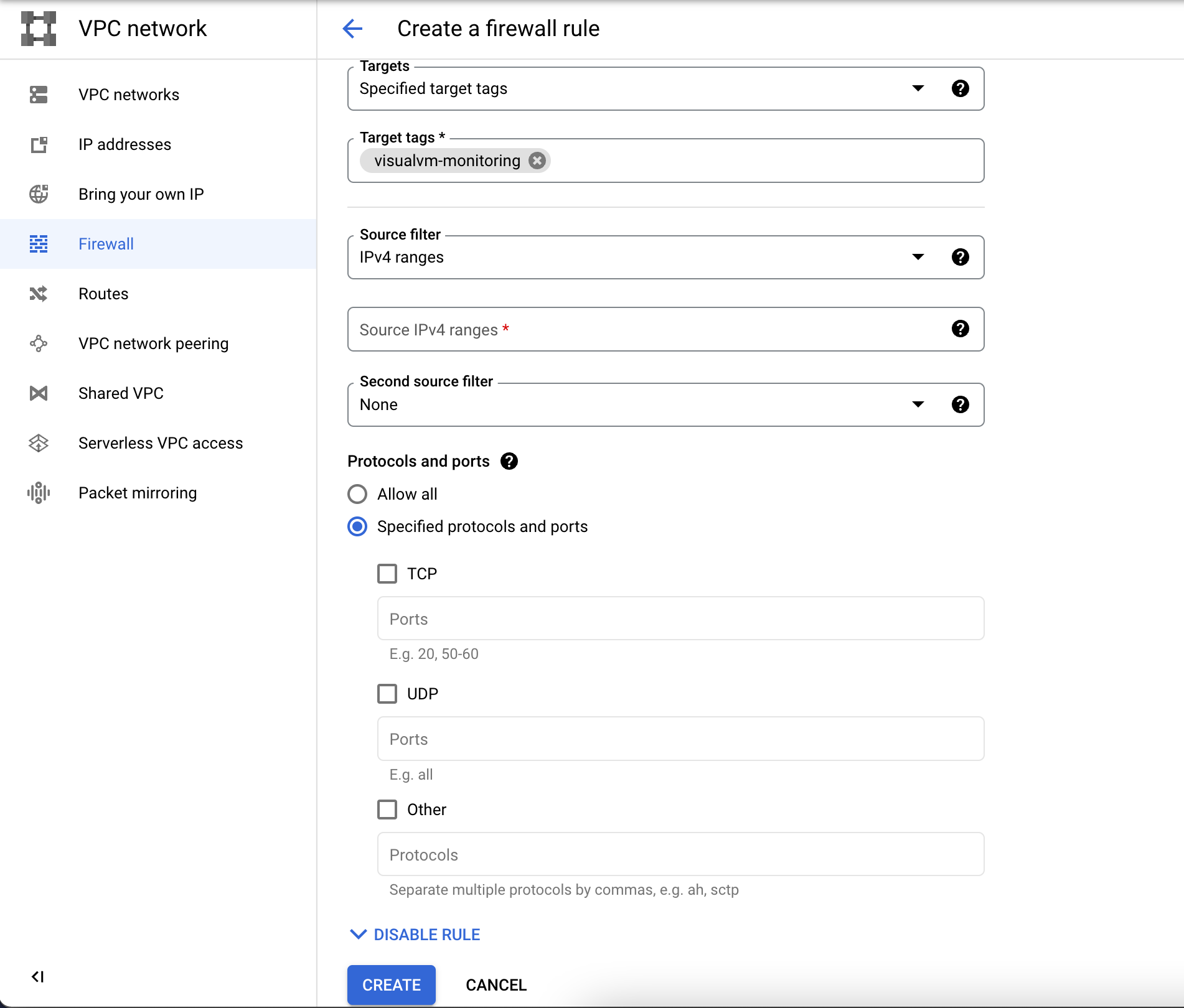This screenshot has width=1184, height=1008.
Task: Remove the visualvm-monitoring target tag
Action: point(537,161)
